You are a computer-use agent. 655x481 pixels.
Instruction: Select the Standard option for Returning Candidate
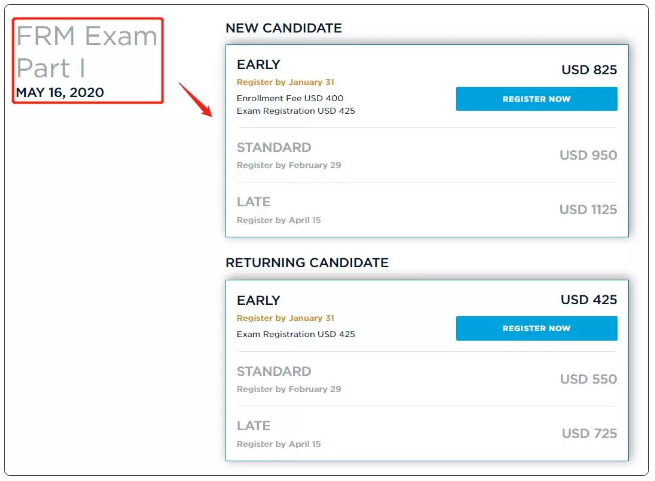pyautogui.click(x=274, y=372)
